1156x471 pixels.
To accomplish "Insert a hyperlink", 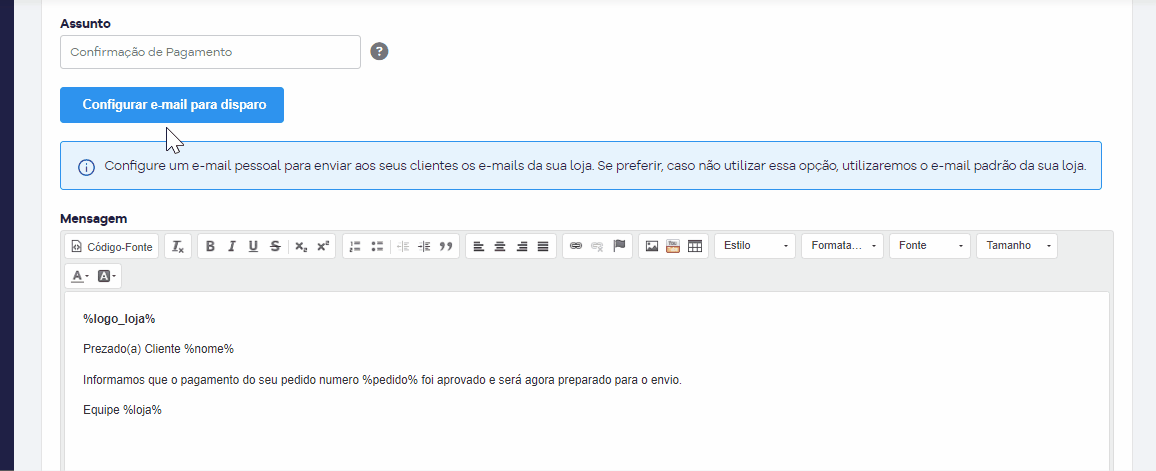I will pos(577,246).
